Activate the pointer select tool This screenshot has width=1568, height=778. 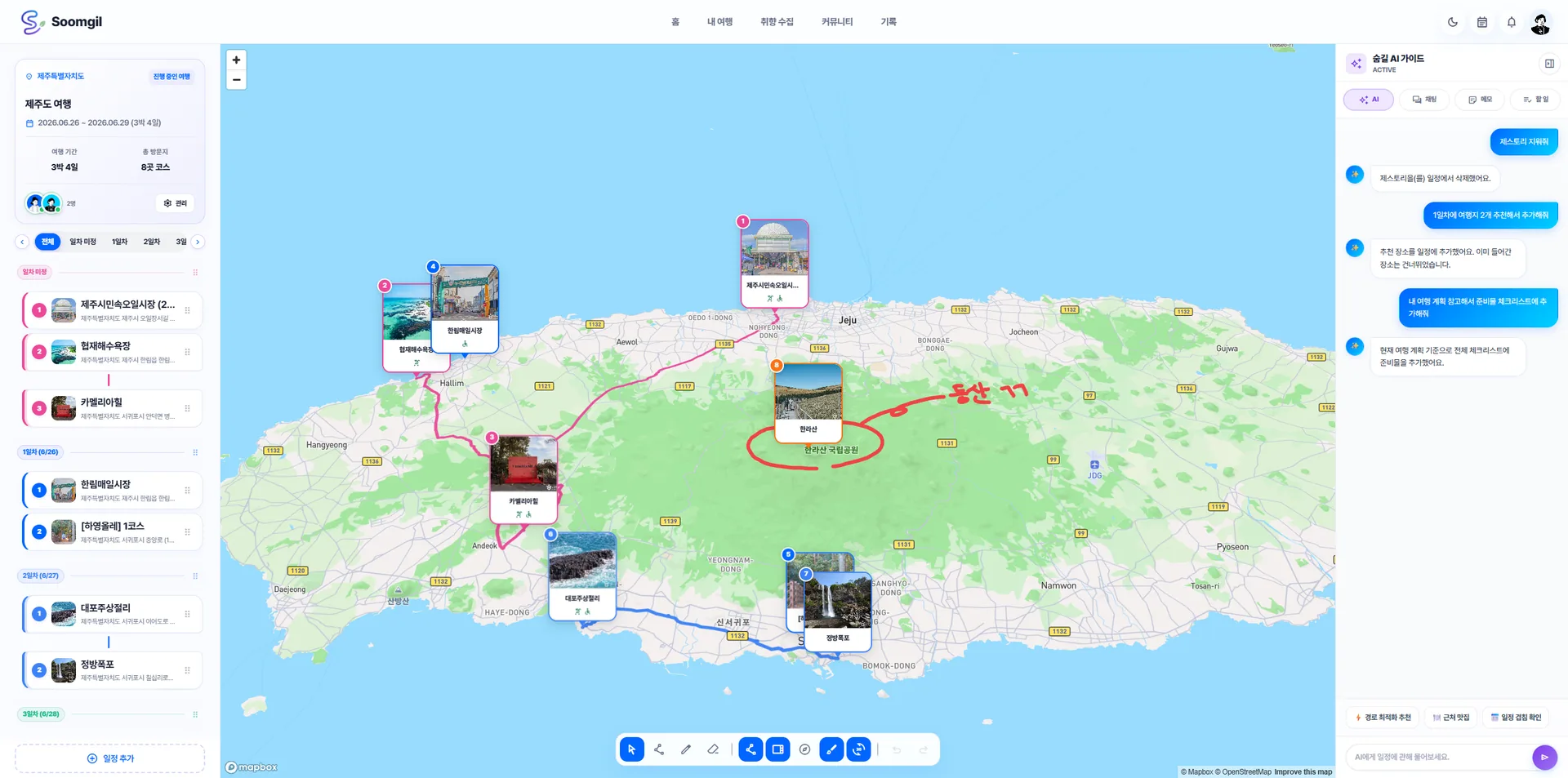(632, 749)
